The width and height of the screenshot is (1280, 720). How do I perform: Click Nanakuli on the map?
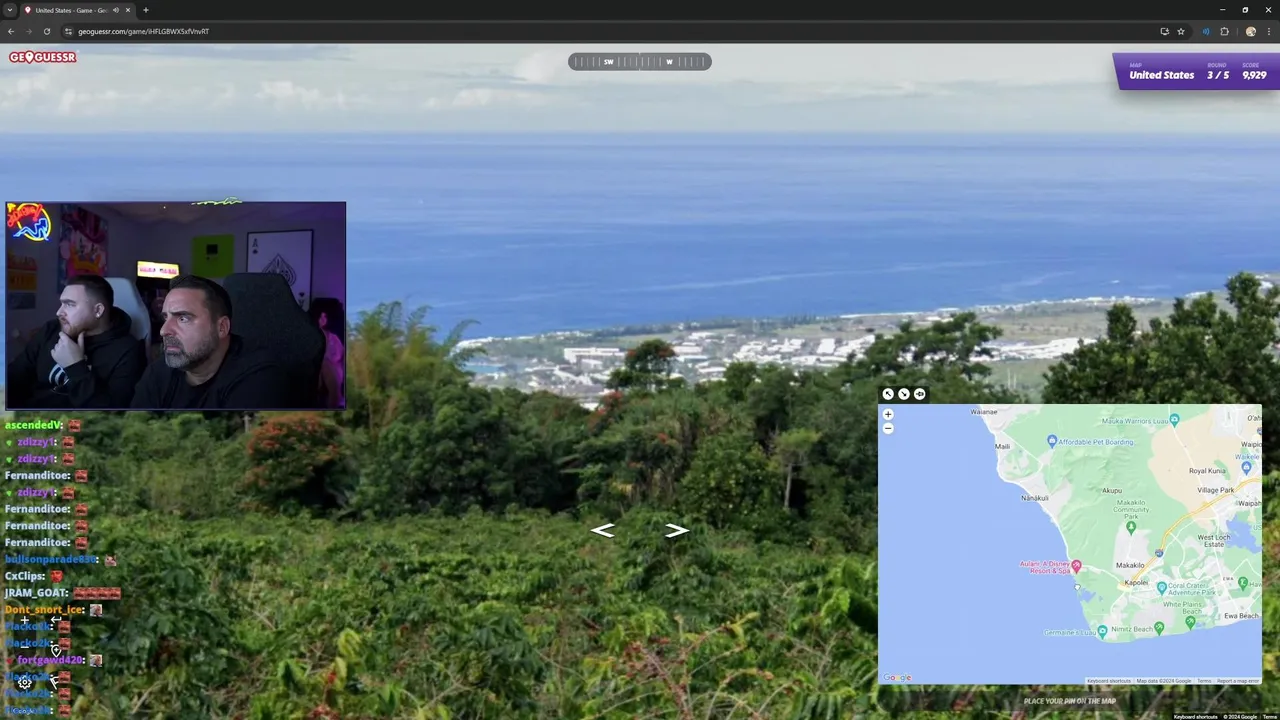pos(1034,497)
